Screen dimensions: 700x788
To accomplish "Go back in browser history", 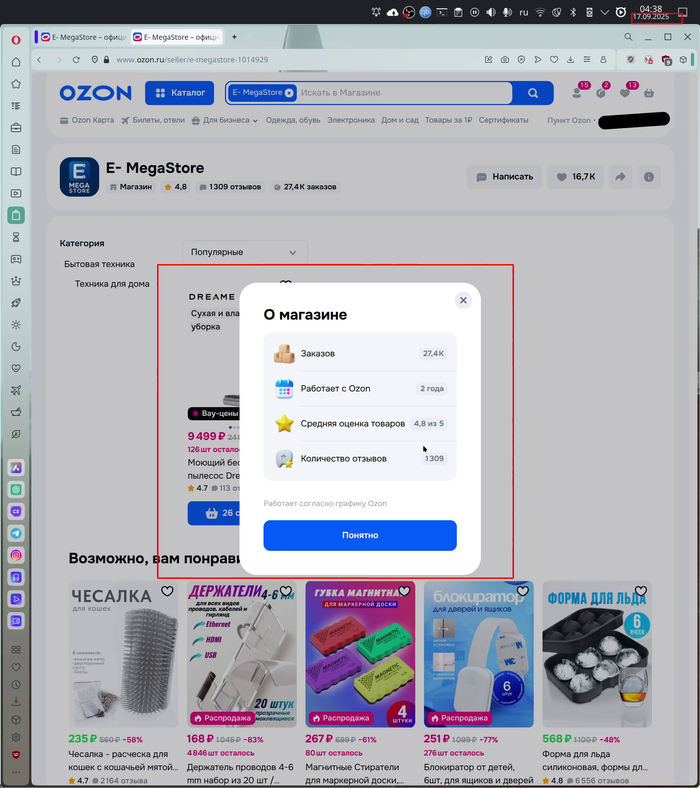I will click(x=39, y=60).
